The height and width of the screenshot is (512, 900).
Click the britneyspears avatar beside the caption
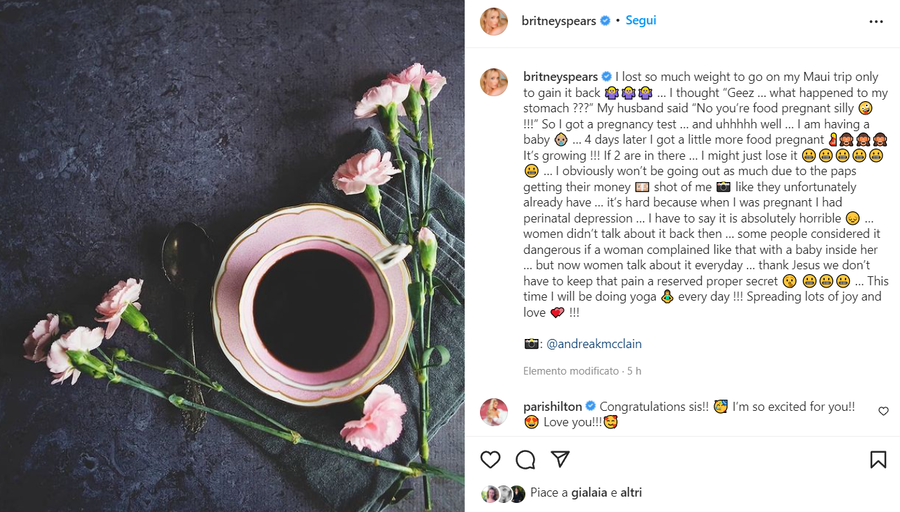click(494, 82)
